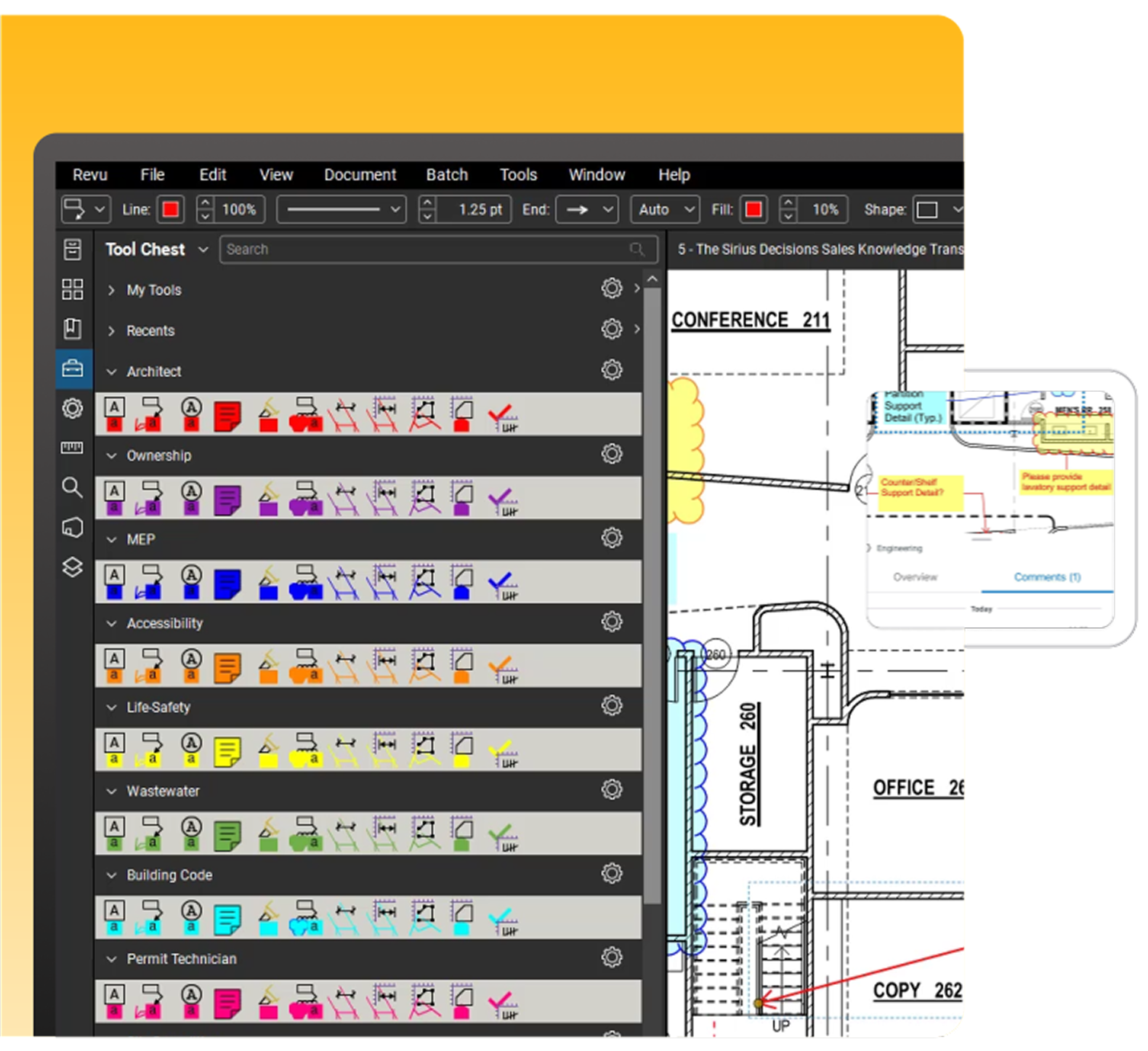Switch to the Comments (1) tab
The width and height of the screenshot is (1148, 1051).
click(x=1047, y=577)
